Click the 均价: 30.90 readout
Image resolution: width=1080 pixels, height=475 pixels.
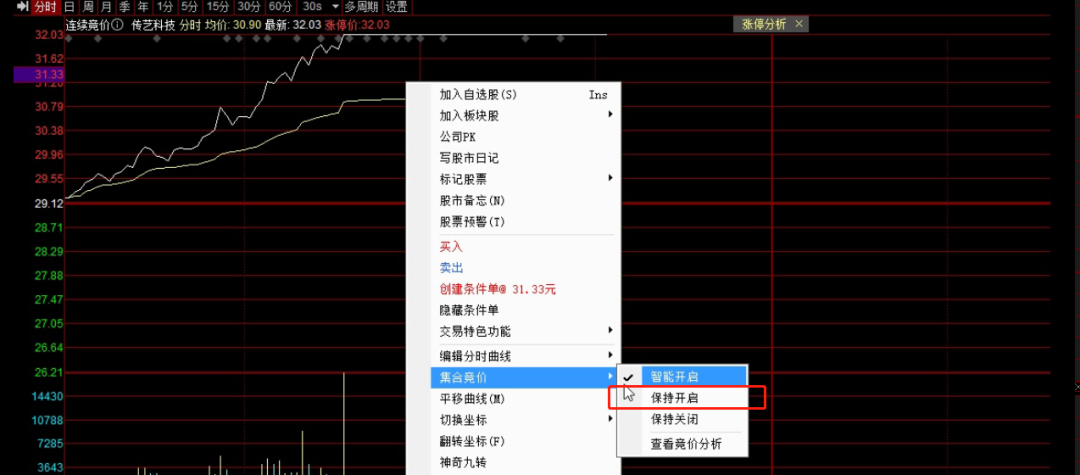[232, 25]
